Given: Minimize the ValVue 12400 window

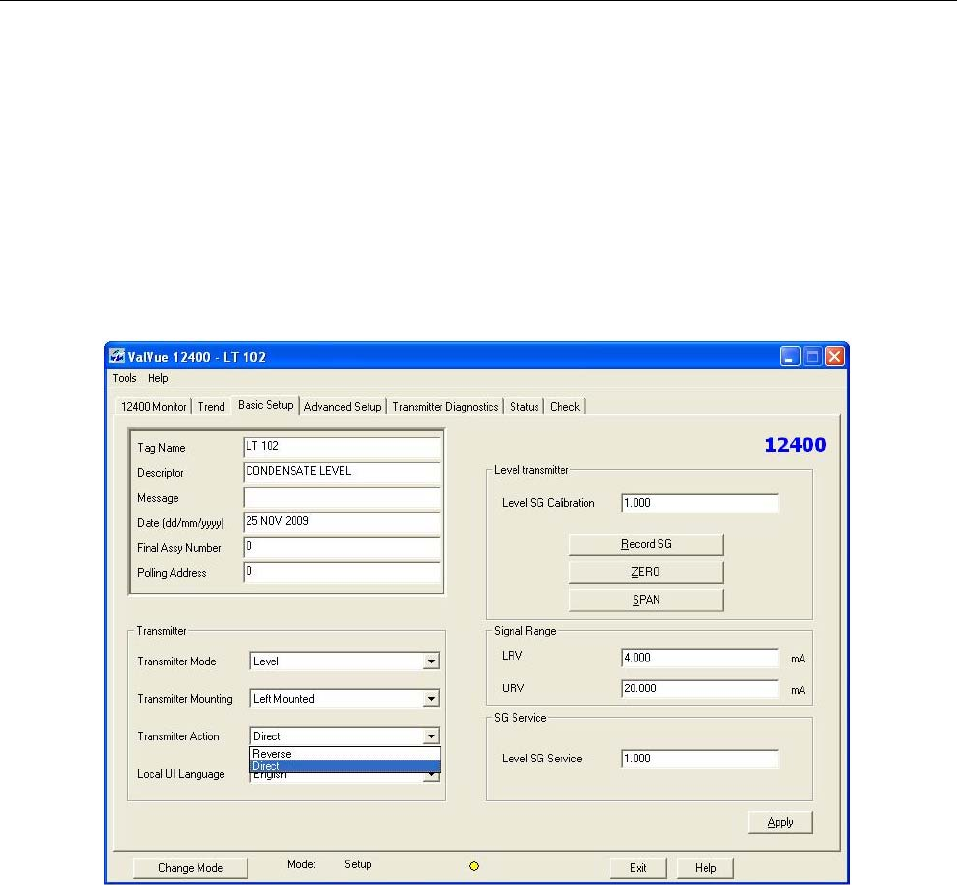Looking at the screenshot, I should click(x=790, y=356).
